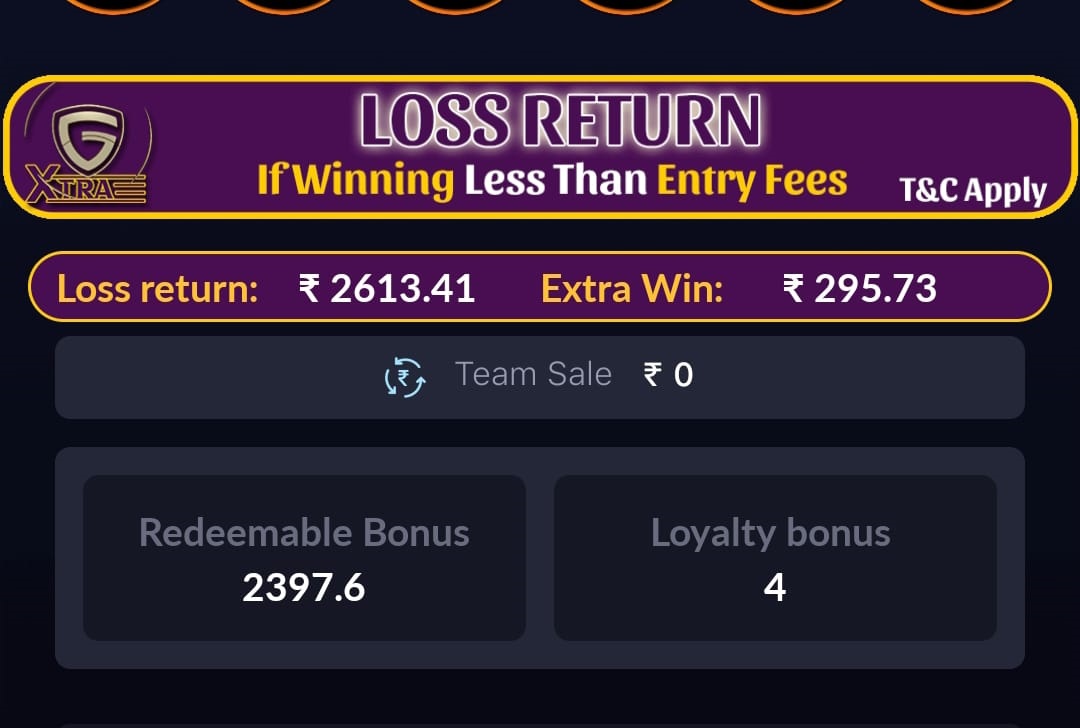Click the Team Sale rupee refresh icon

405,377
